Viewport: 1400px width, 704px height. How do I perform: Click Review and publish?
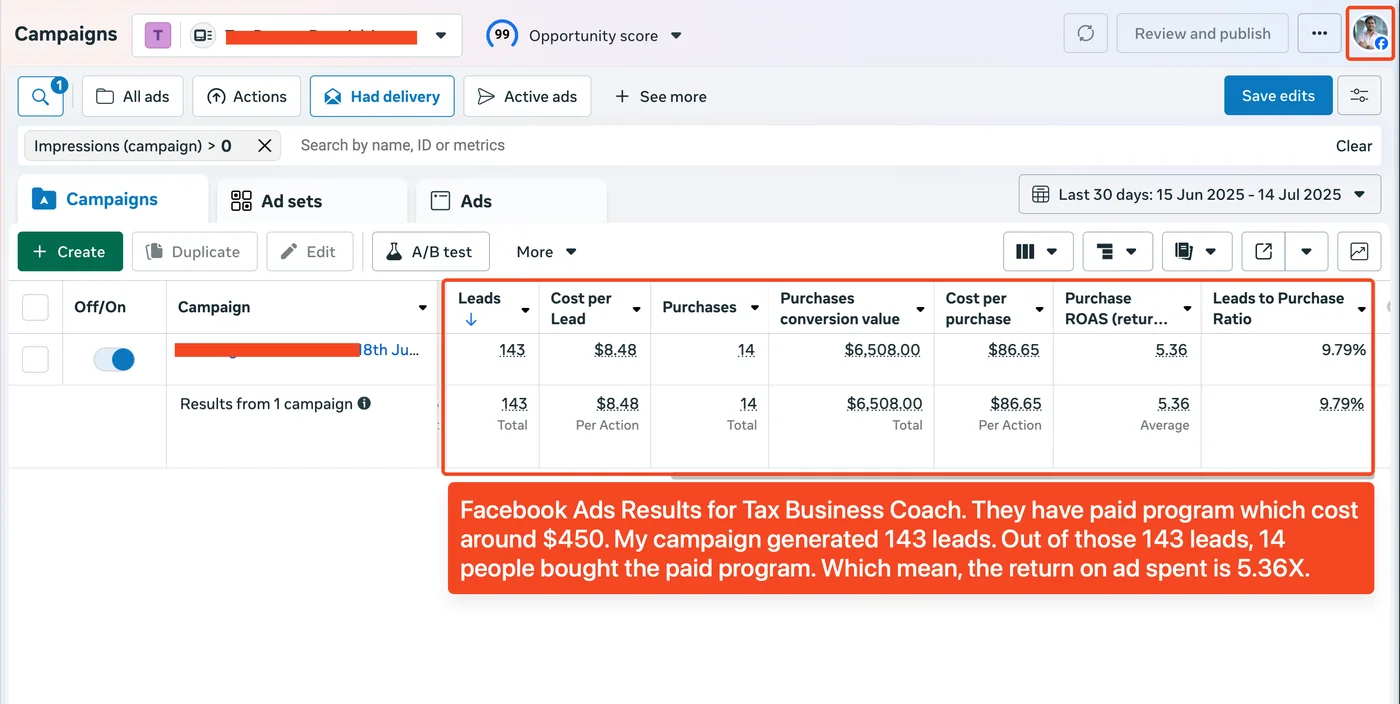1202,33
